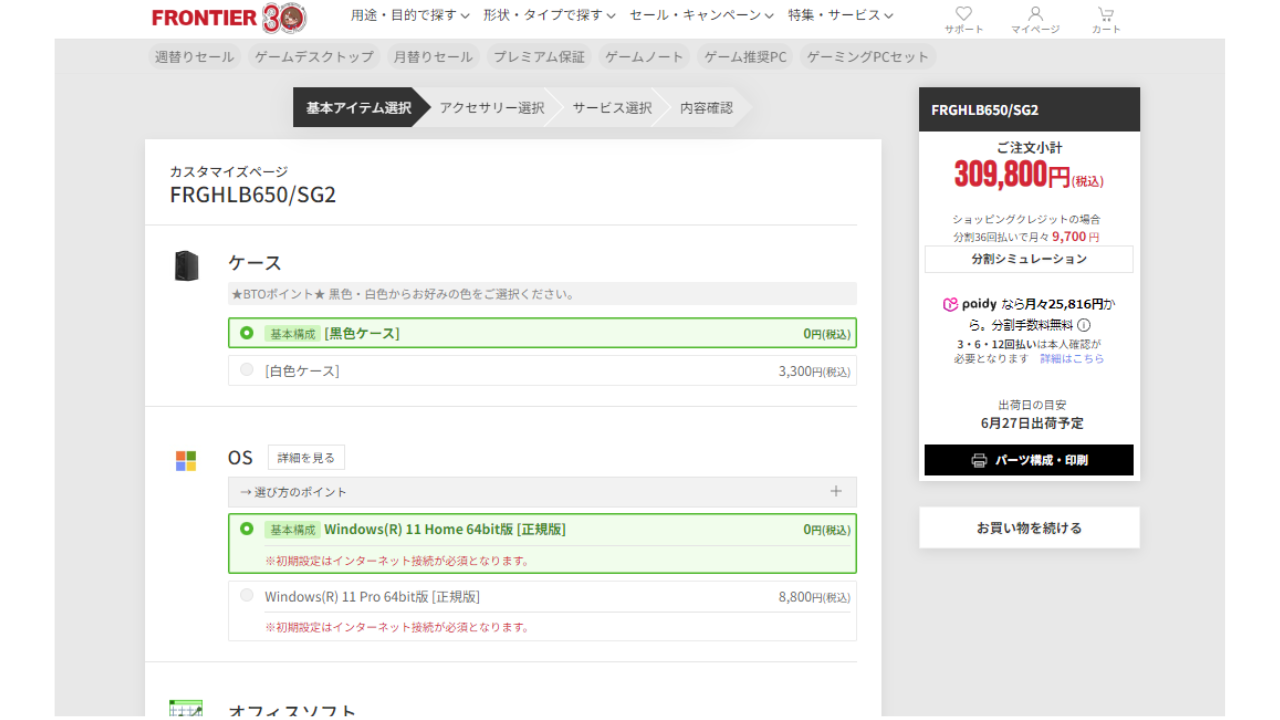Open the support heart icon
Image resolution: width=1280 pixels, height=720 pixels.
[963, 14]
